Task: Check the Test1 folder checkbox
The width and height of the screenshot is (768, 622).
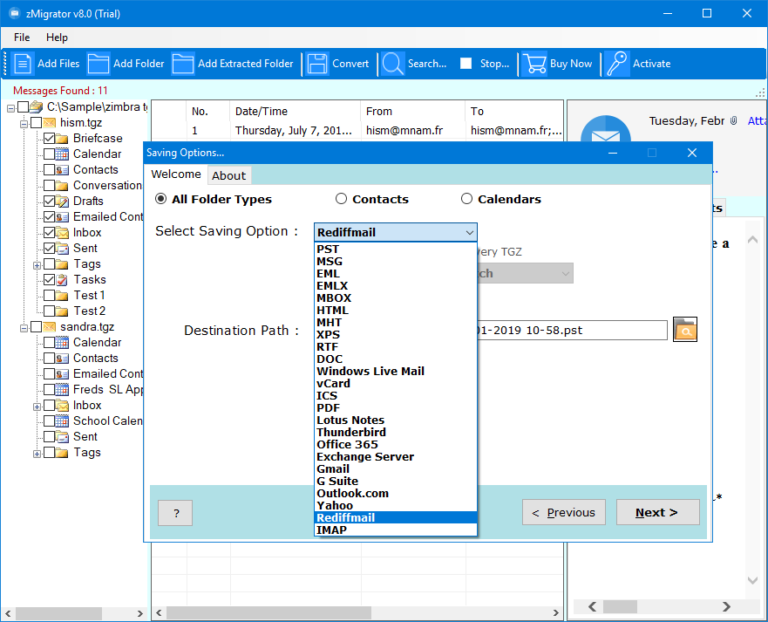Action: pyautogui.click(x=49, y=295)
